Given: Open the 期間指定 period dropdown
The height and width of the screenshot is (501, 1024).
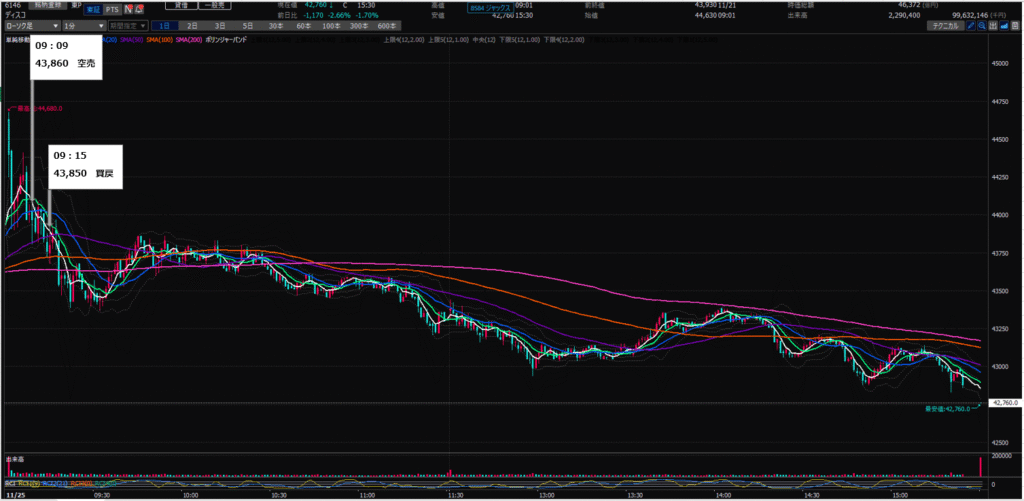Looking at the screenshot, I should tap(127, 24).
